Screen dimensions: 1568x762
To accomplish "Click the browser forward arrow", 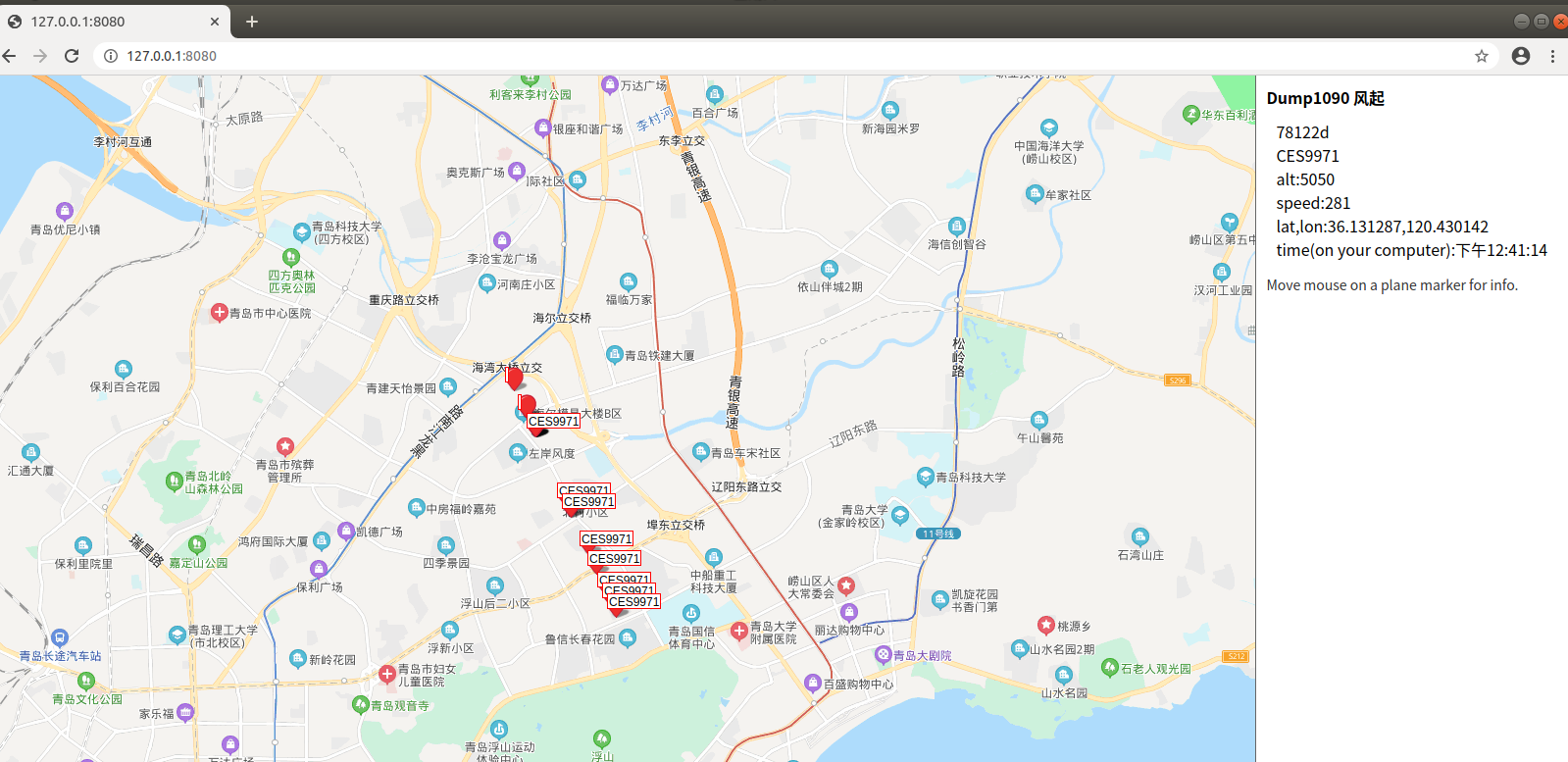I will point(40,56).
